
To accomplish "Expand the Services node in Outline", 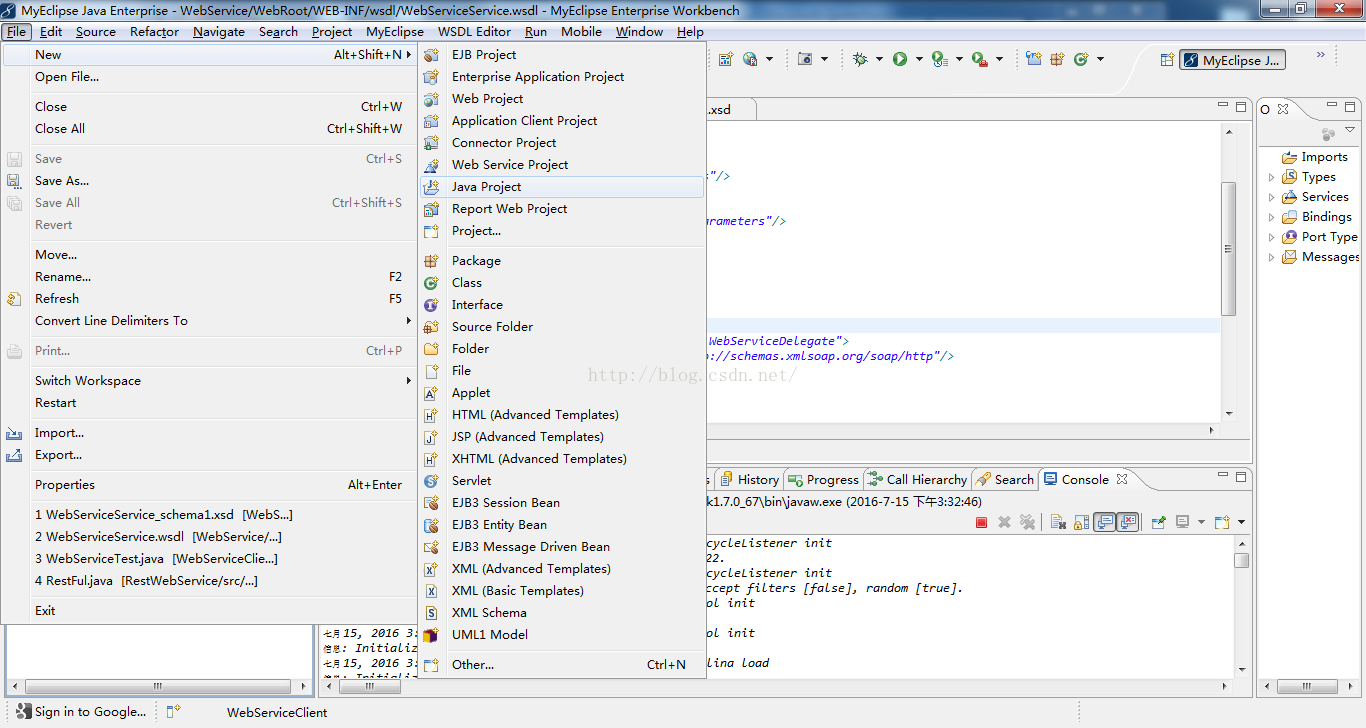I will (x=1272, y=197).
